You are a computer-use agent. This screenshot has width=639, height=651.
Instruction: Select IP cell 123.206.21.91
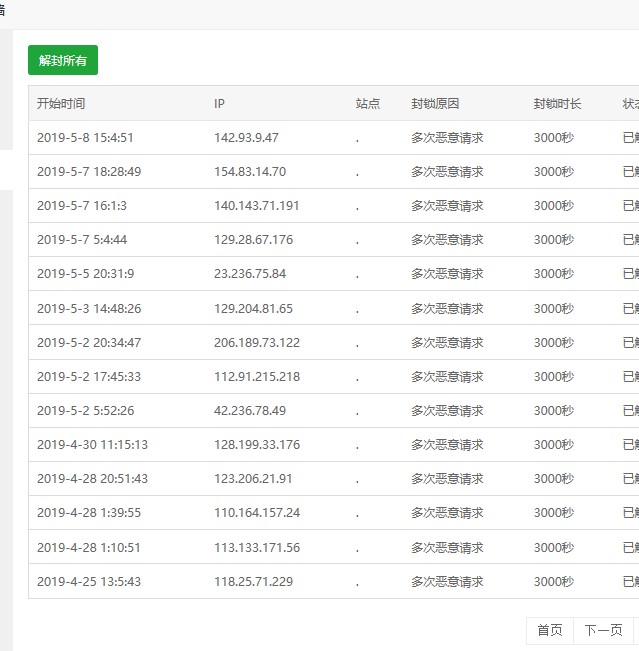point(253,479)
